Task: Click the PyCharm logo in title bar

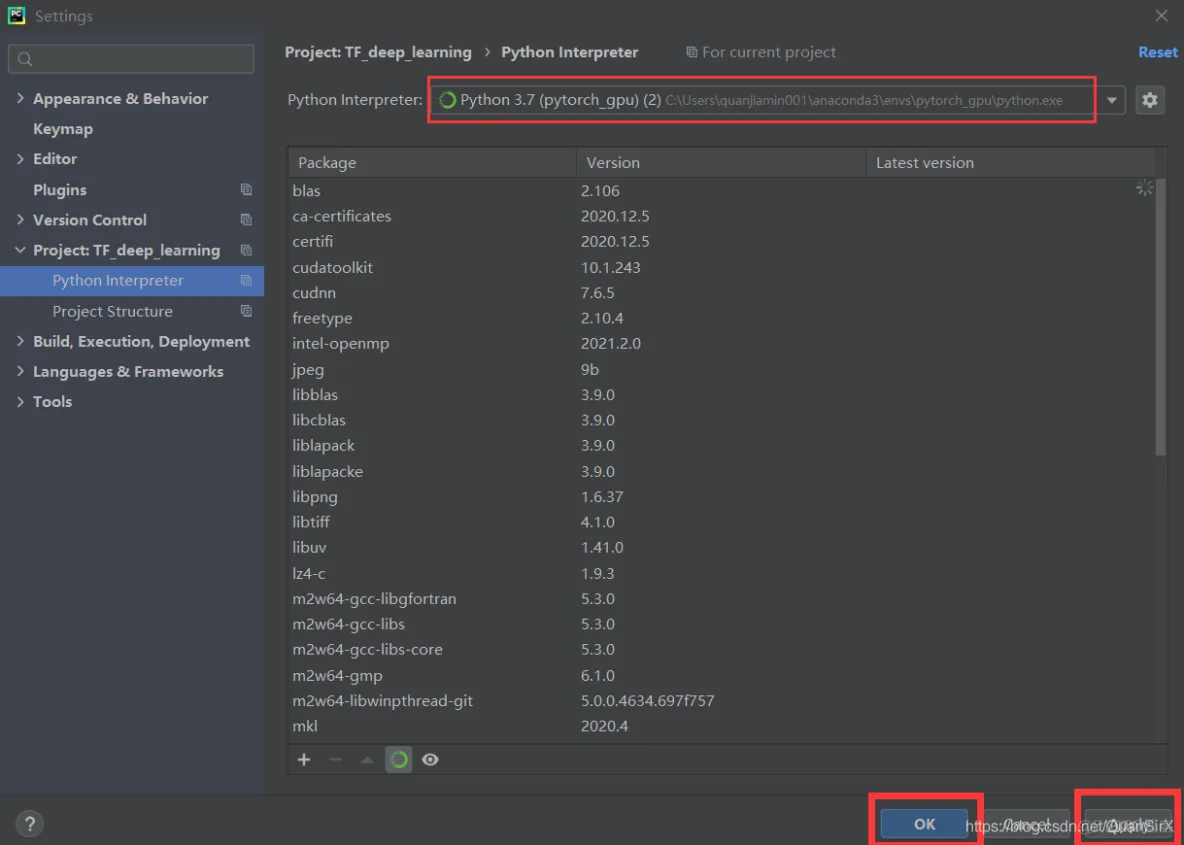Action: pos(16,15)
